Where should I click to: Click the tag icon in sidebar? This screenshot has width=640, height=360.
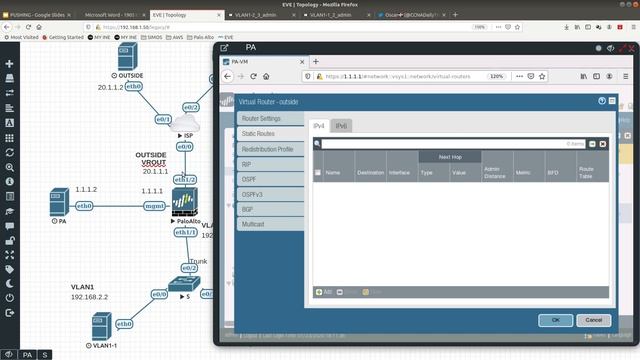coord(9,269)
